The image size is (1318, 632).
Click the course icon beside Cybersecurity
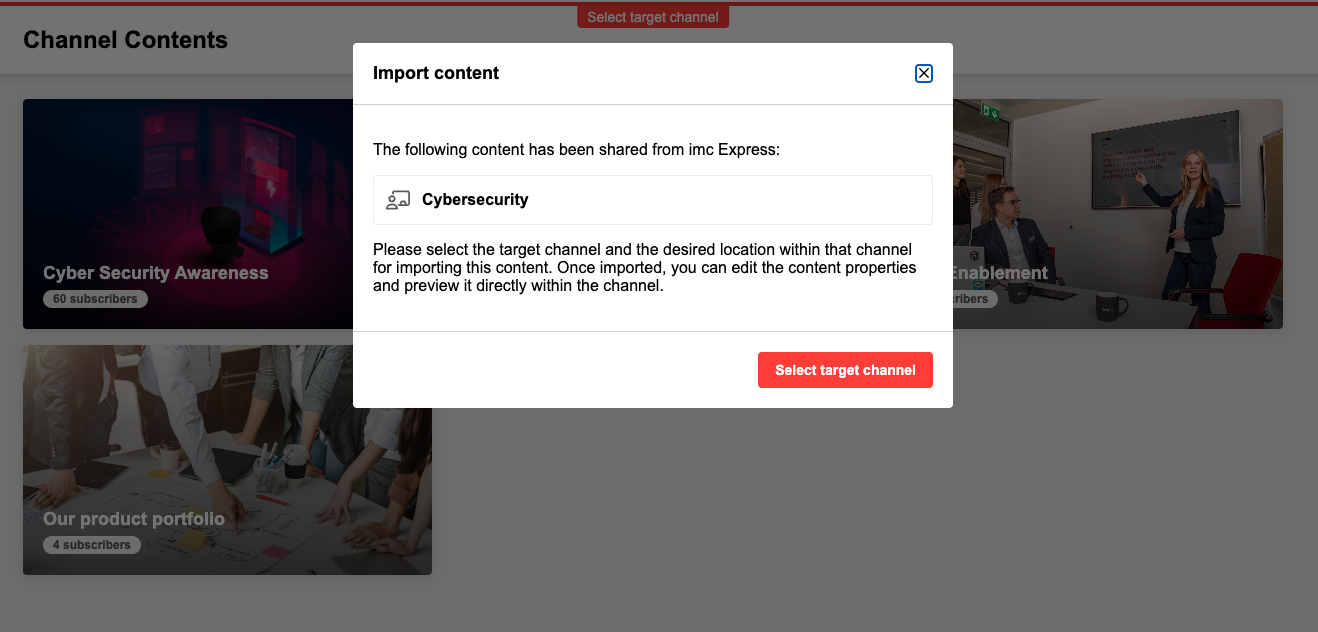(398, 200)
